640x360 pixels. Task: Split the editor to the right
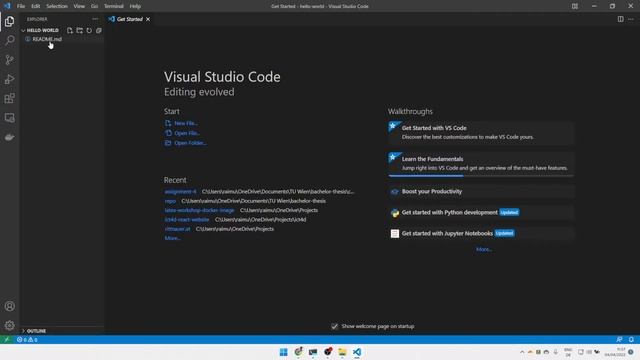click(620, 19)
